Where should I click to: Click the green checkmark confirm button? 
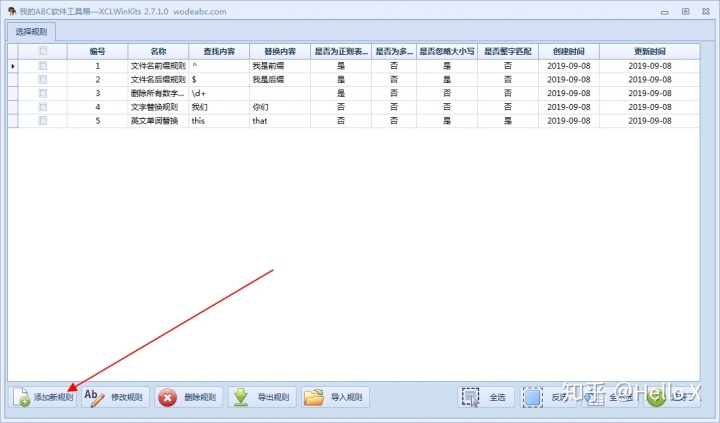pos(672,397)
